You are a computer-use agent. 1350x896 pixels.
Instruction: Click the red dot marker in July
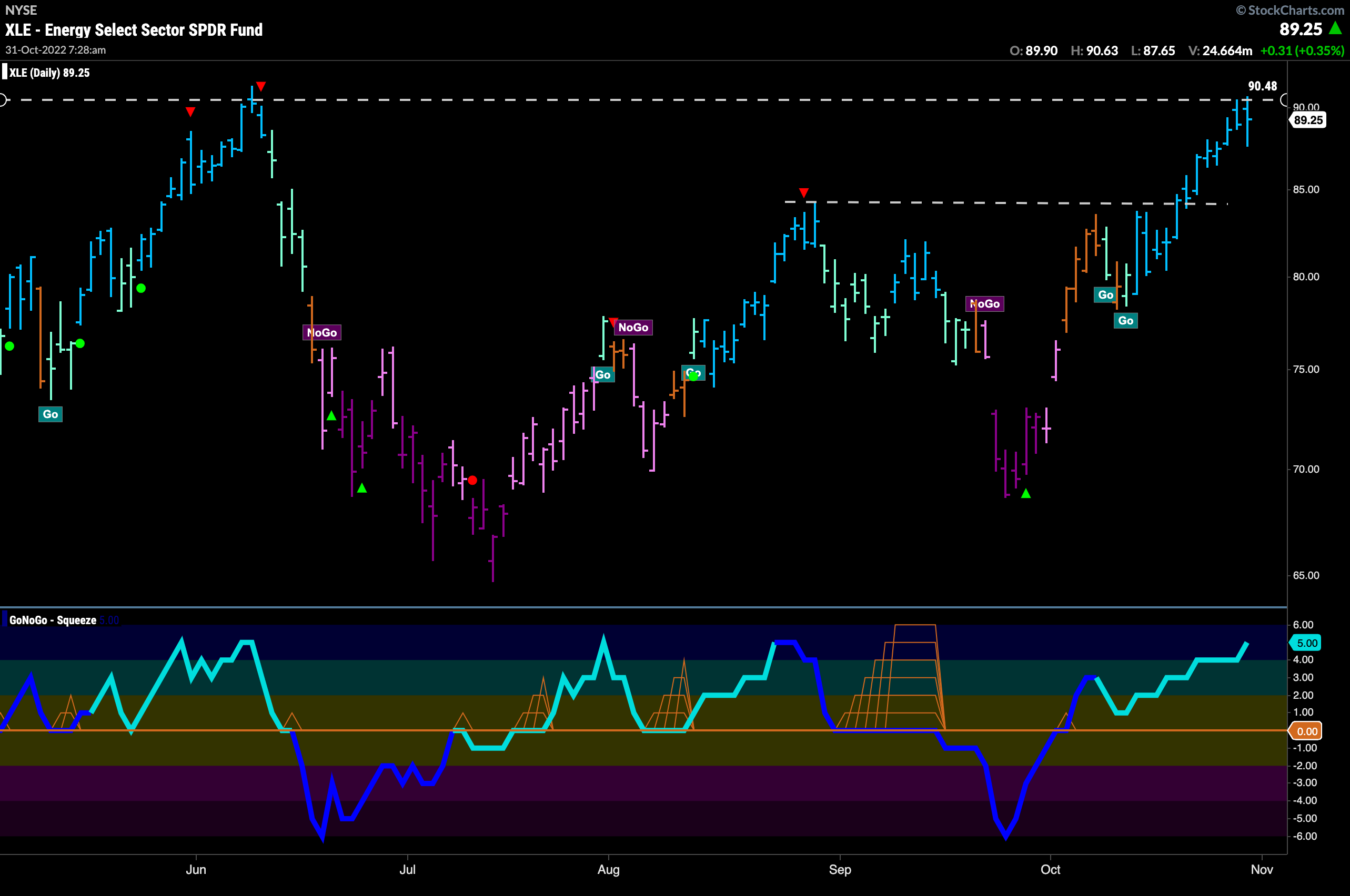click(x=472, y=480)
